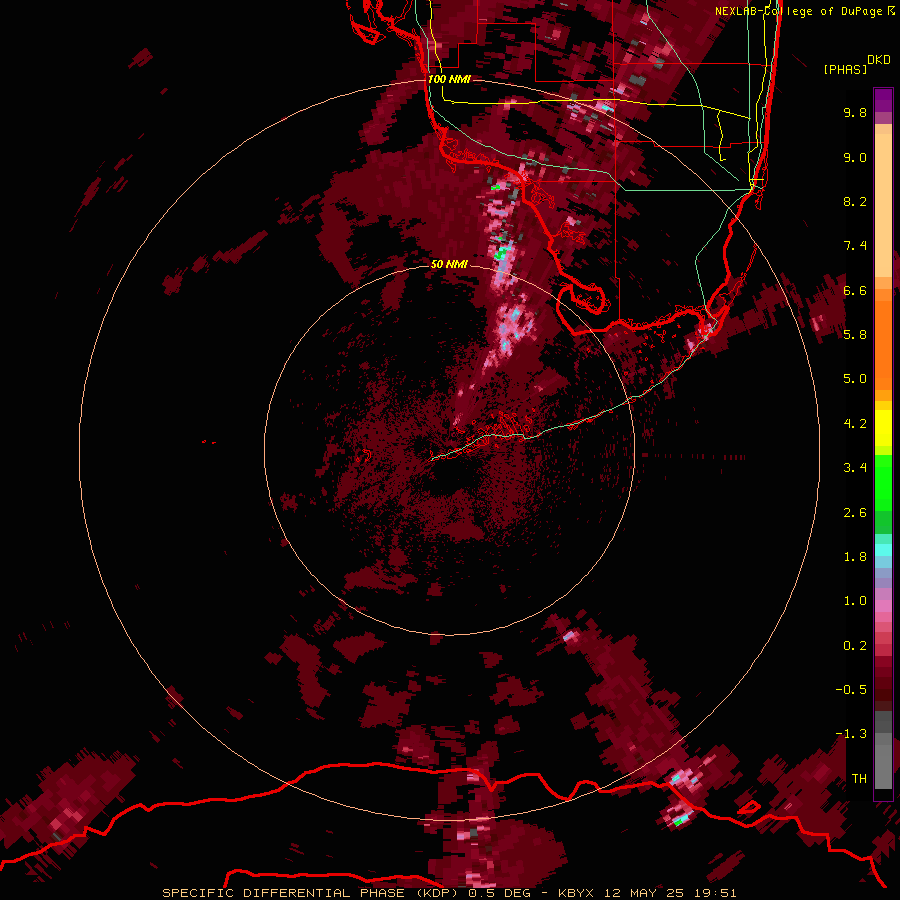Image resolution: width=900 pixels, height=900 pixels.
Task: Click the 8.2 value on the color scale
Action: click(855, 201)
